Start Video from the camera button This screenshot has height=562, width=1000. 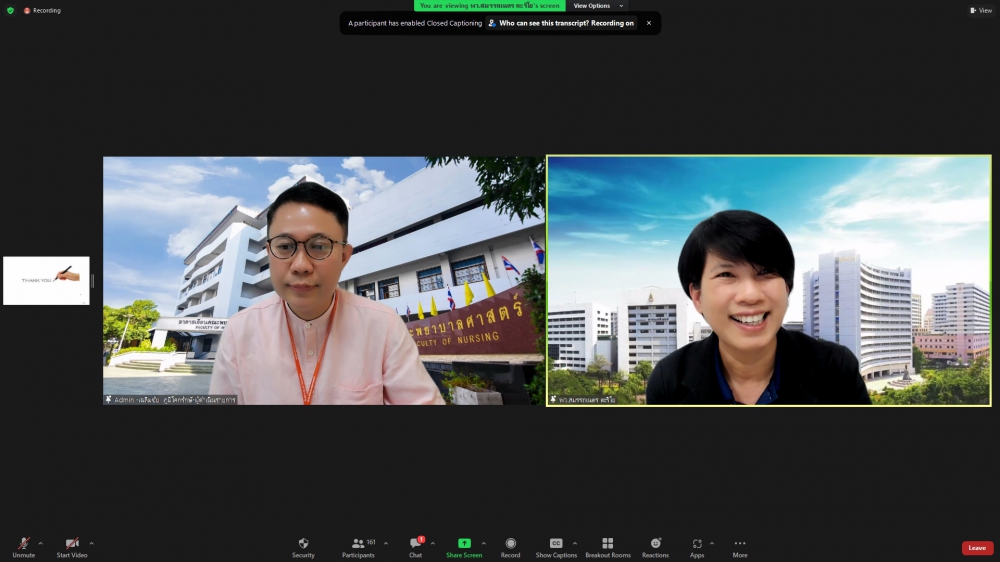pos(71,545)
